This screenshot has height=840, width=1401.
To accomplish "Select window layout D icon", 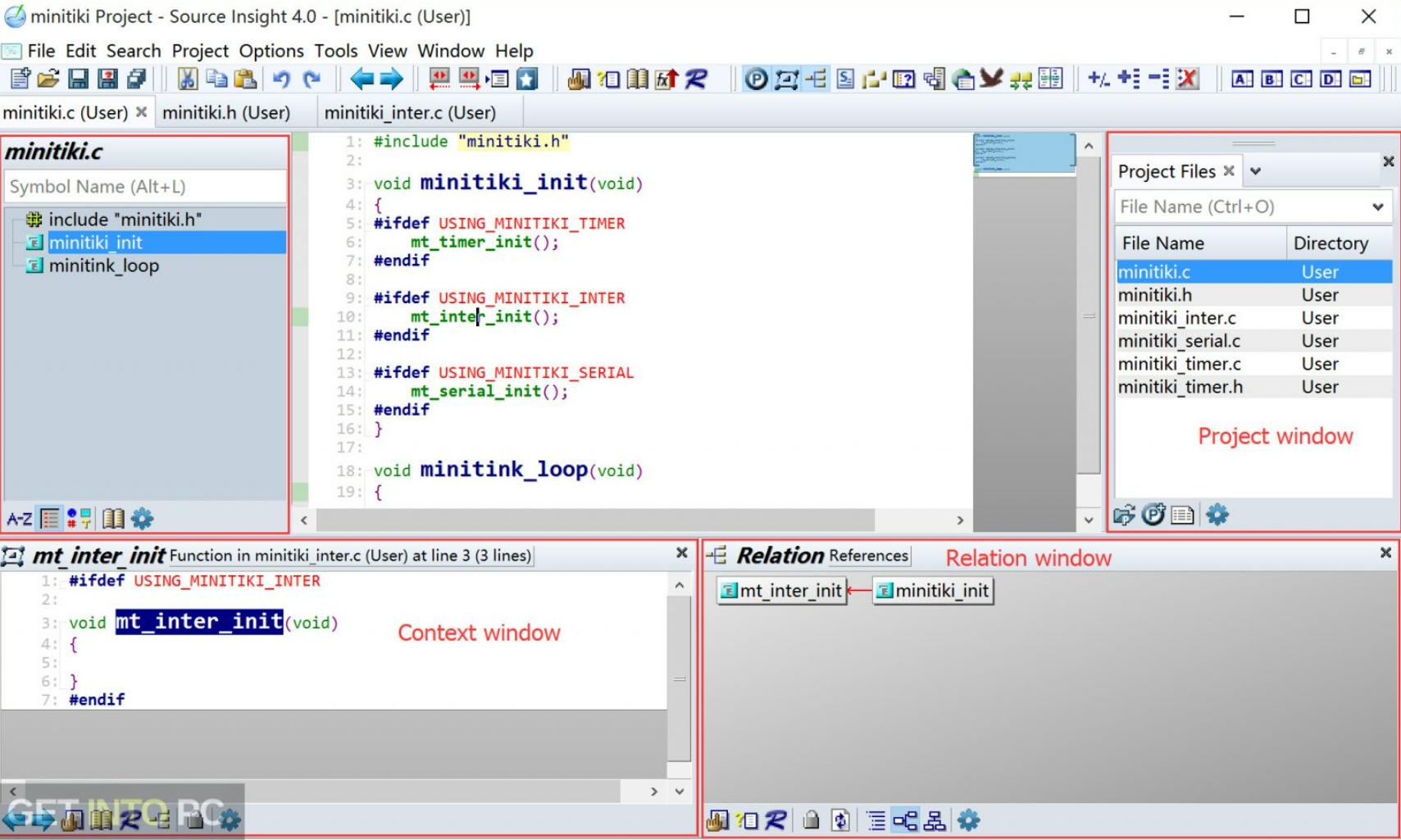I will (x=1330, y=79).
